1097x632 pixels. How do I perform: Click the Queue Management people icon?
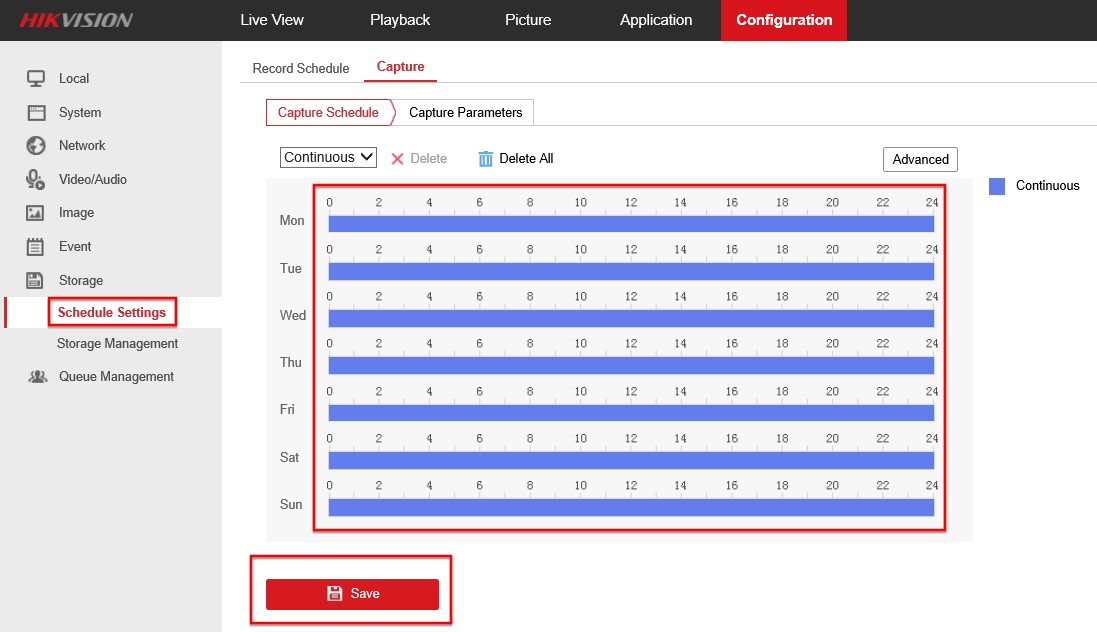click(x=38, y=377)
